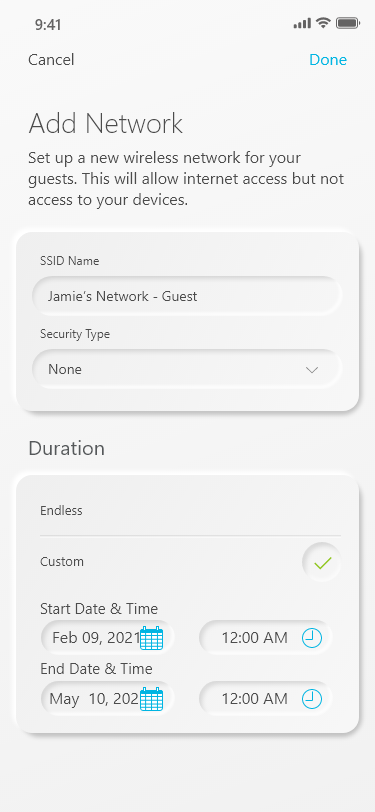This screenshot has width=375, height=812.
Task: Open the Feb 09, 2021 start date picker
Action: coord(107,638)
